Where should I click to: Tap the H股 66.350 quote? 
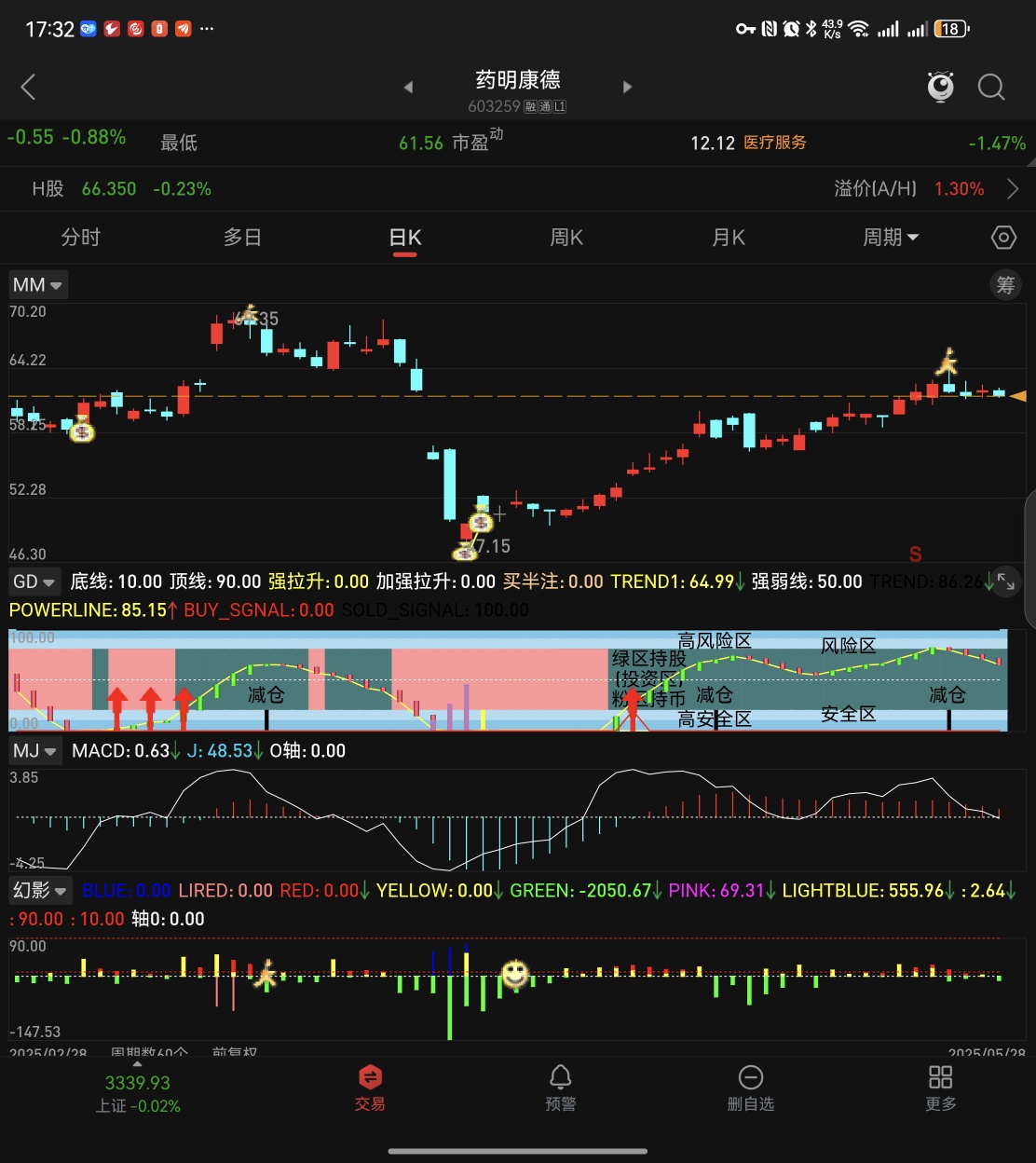click(109, 189)
